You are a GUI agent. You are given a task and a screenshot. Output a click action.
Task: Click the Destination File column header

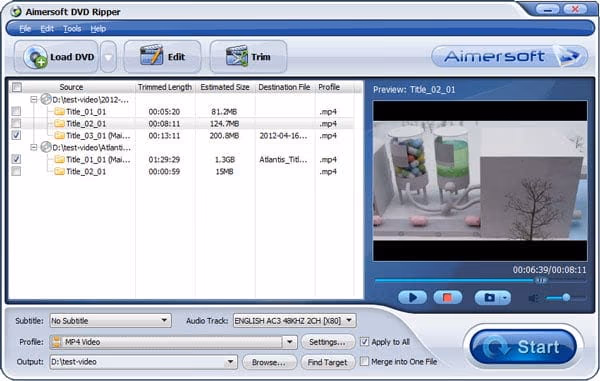pos(284,87)
